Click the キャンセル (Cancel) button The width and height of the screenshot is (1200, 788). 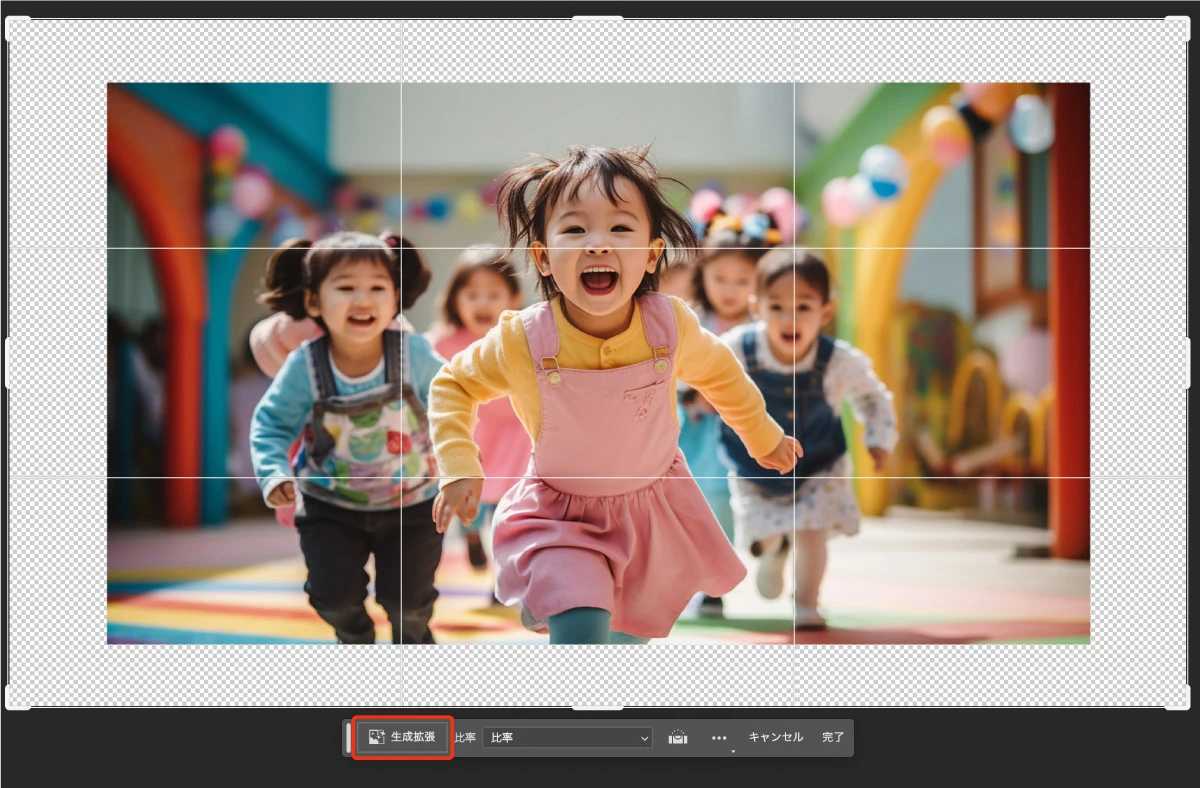pyautogui.click(x=775, y=737)
